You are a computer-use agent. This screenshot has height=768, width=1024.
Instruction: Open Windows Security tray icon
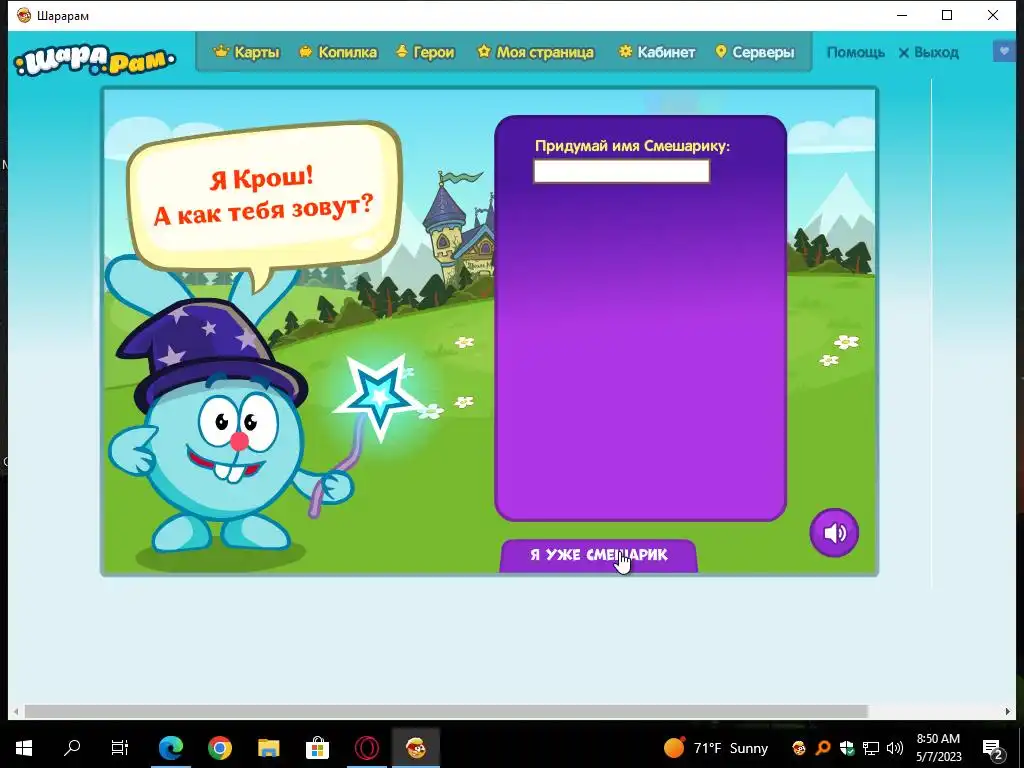coord(847,748)
